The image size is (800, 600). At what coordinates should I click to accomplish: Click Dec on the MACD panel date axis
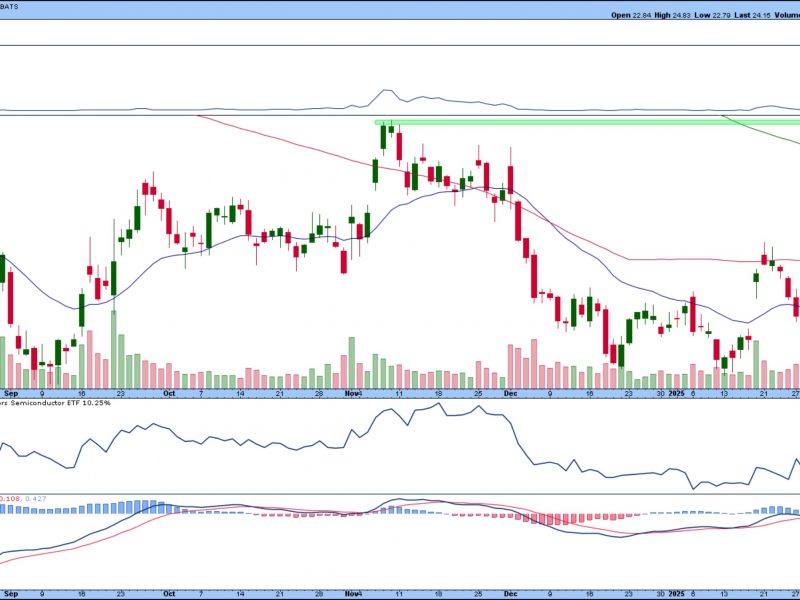(510, 594)
